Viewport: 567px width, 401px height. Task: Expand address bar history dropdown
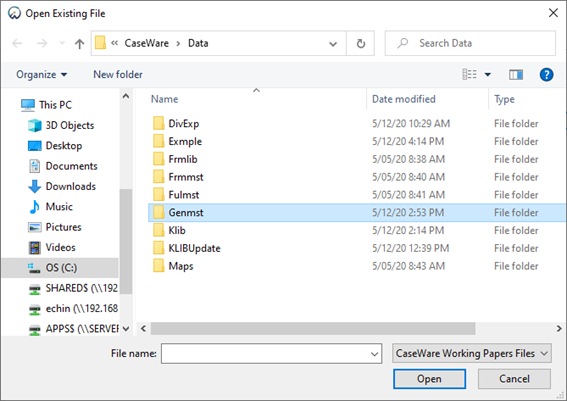[x=333, y=44]
